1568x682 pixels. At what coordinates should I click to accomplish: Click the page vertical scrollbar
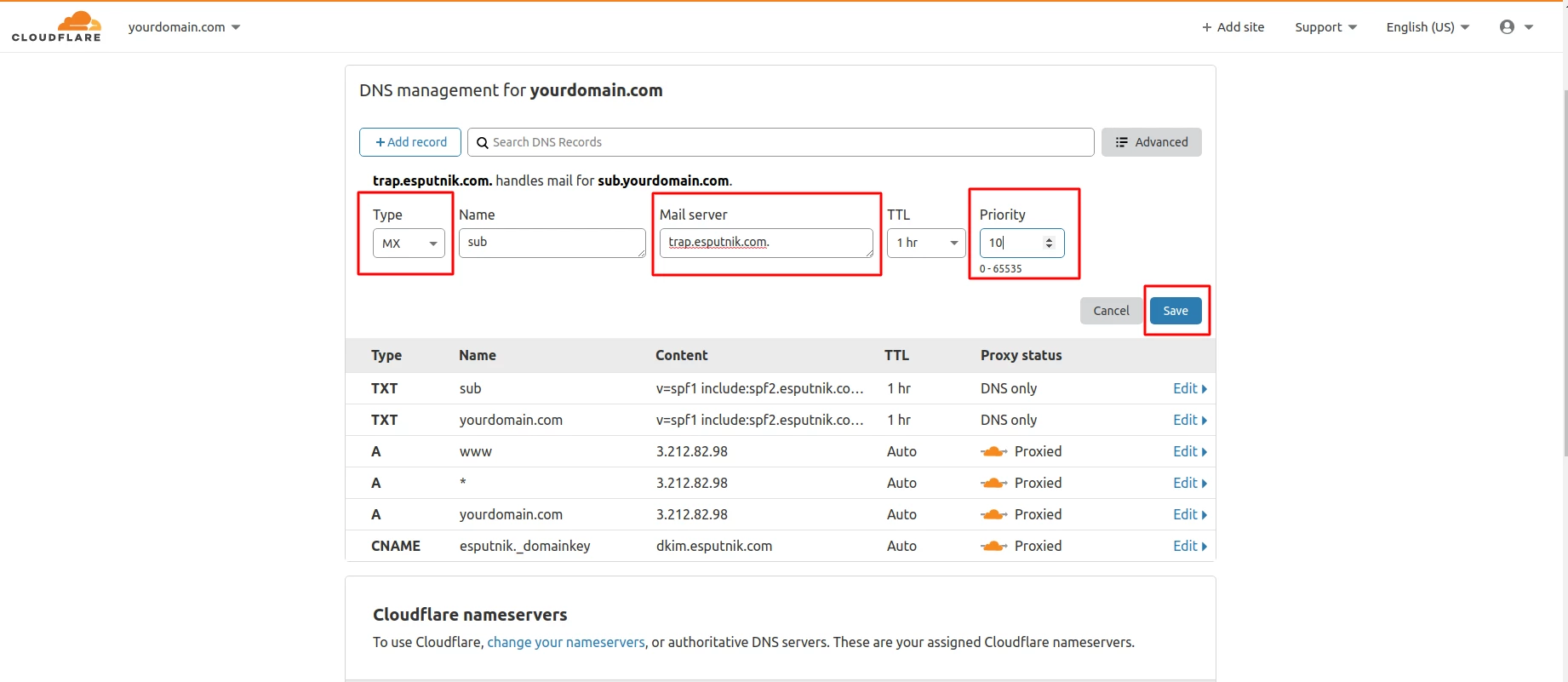click(1565, 272)
